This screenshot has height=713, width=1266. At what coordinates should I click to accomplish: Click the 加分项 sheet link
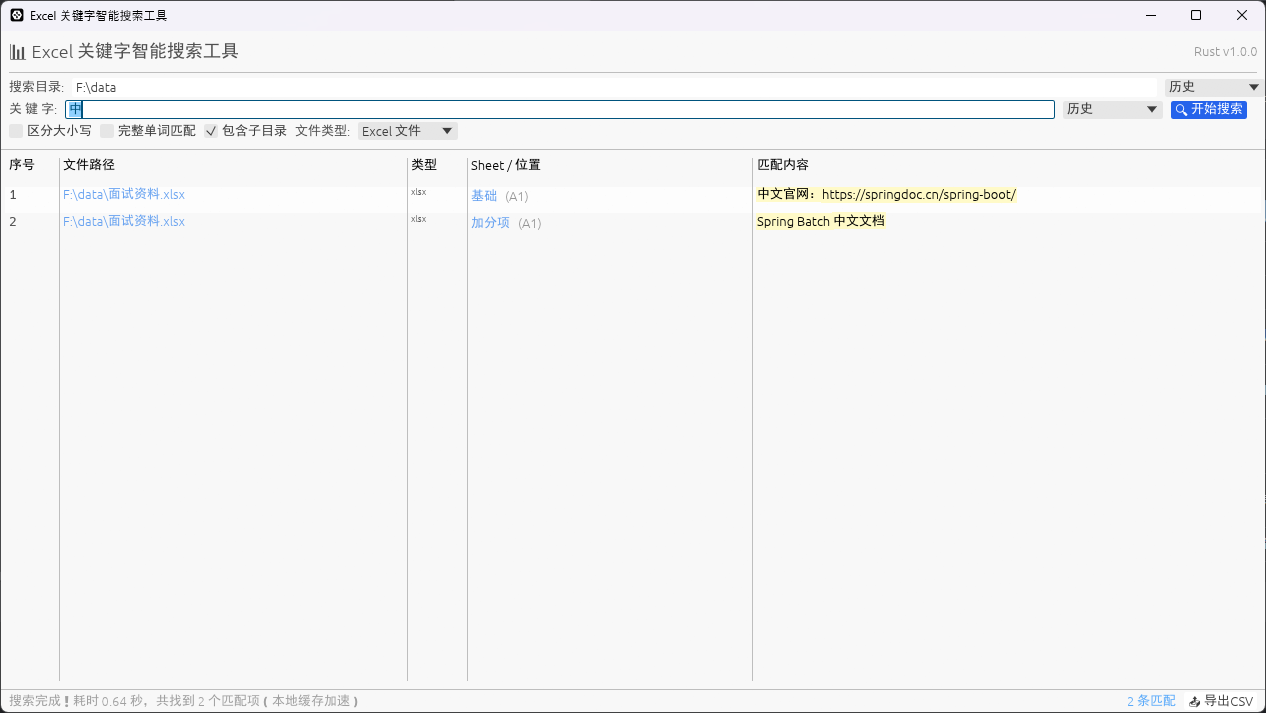[x=490, y=223]
